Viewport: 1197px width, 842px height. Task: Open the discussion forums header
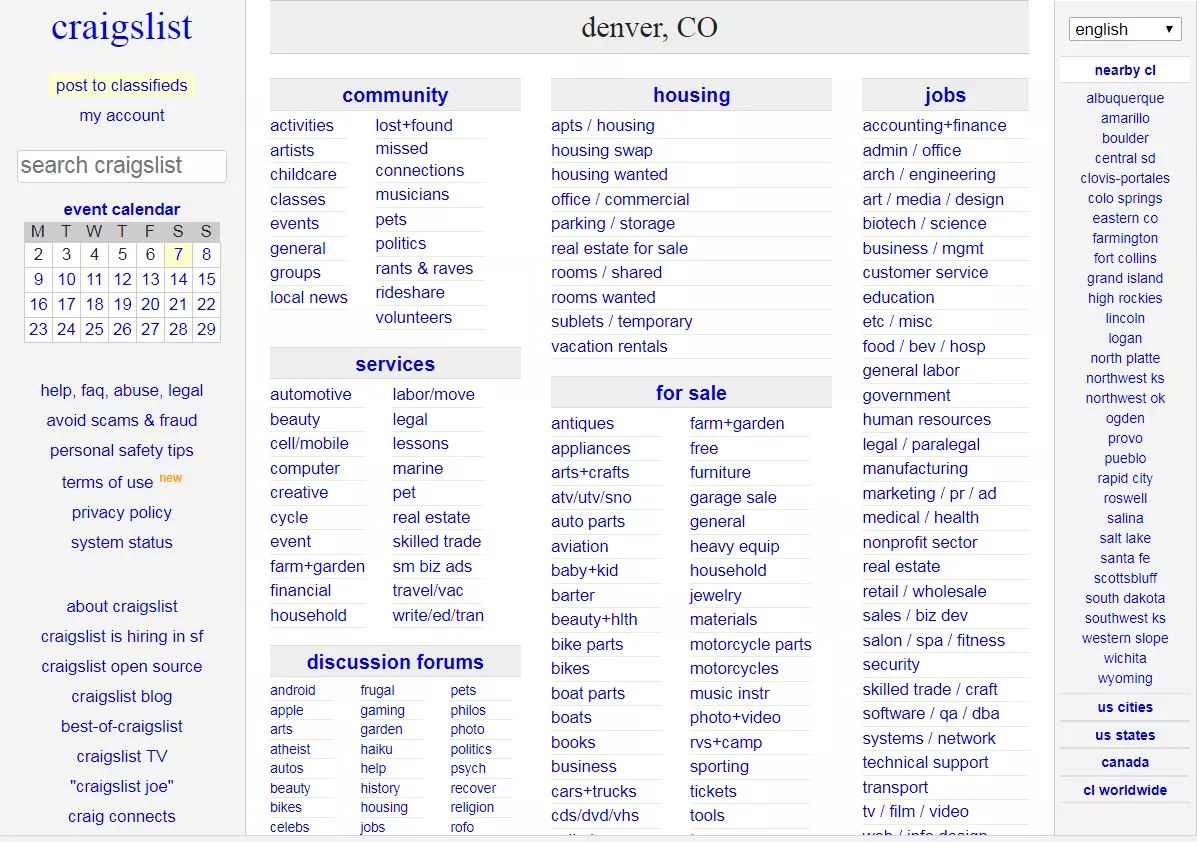tap(395, 662)
